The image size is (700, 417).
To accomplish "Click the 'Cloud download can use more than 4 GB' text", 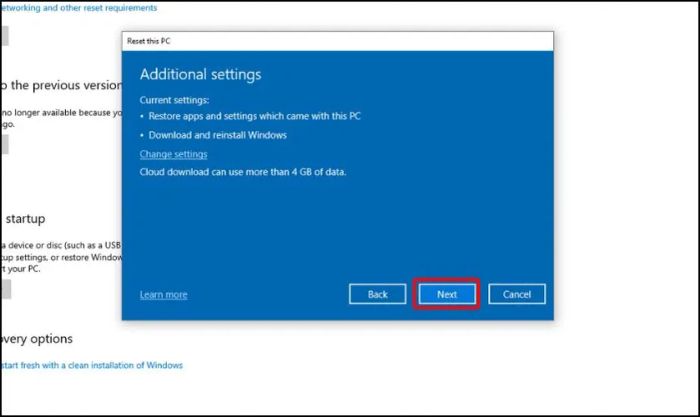I will (243, 172).
